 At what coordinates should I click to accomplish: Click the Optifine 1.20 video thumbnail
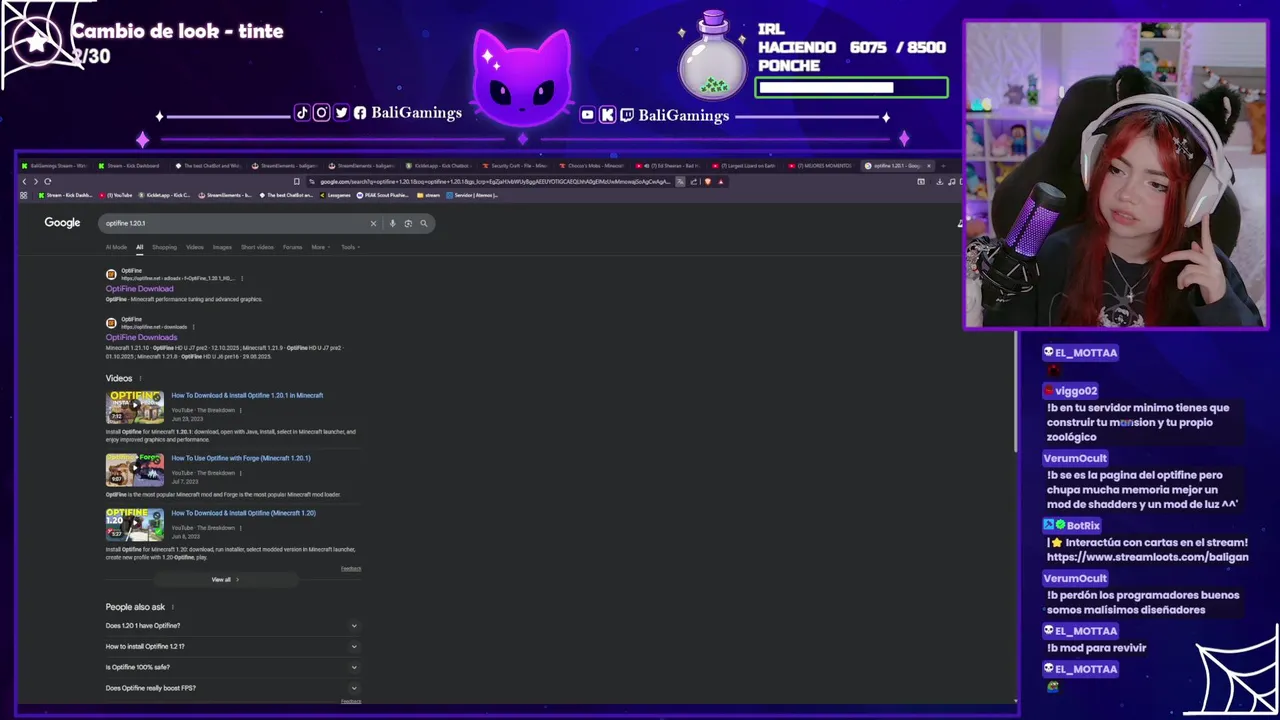point(135,525)
